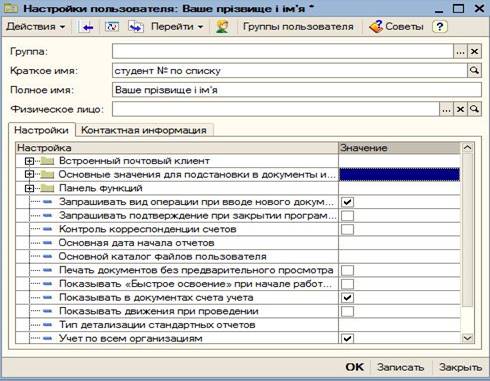
Task: Open selection ellipsis for Группа field
Action: click(460, 52)
